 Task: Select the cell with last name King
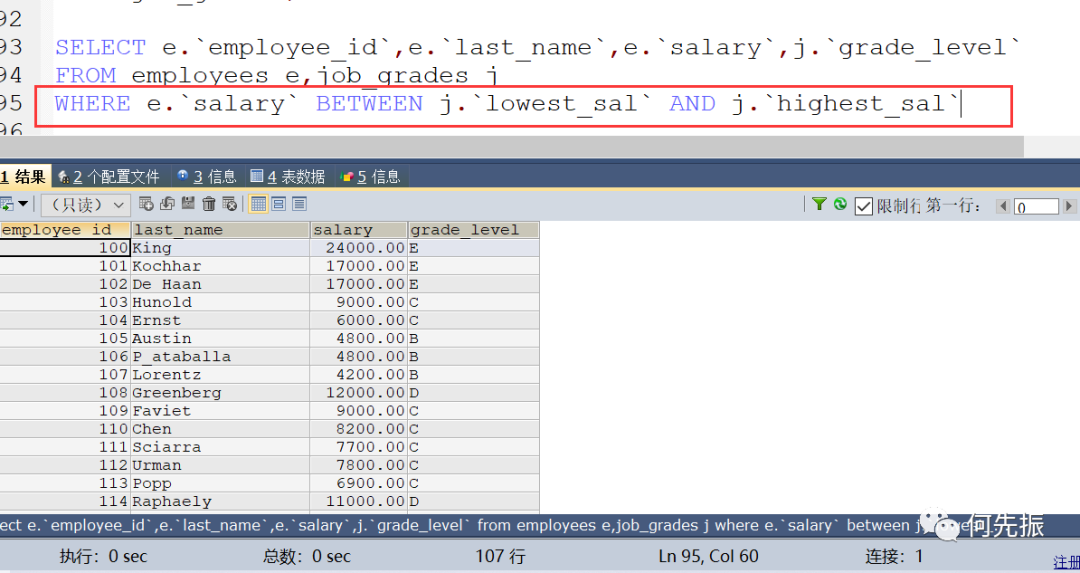click(220, 248)
